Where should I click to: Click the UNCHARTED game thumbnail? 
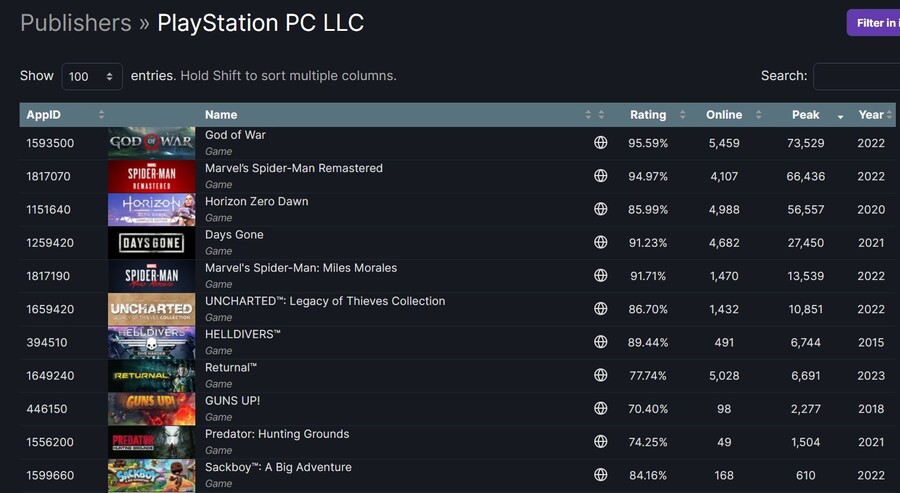[x=151, y=309]
